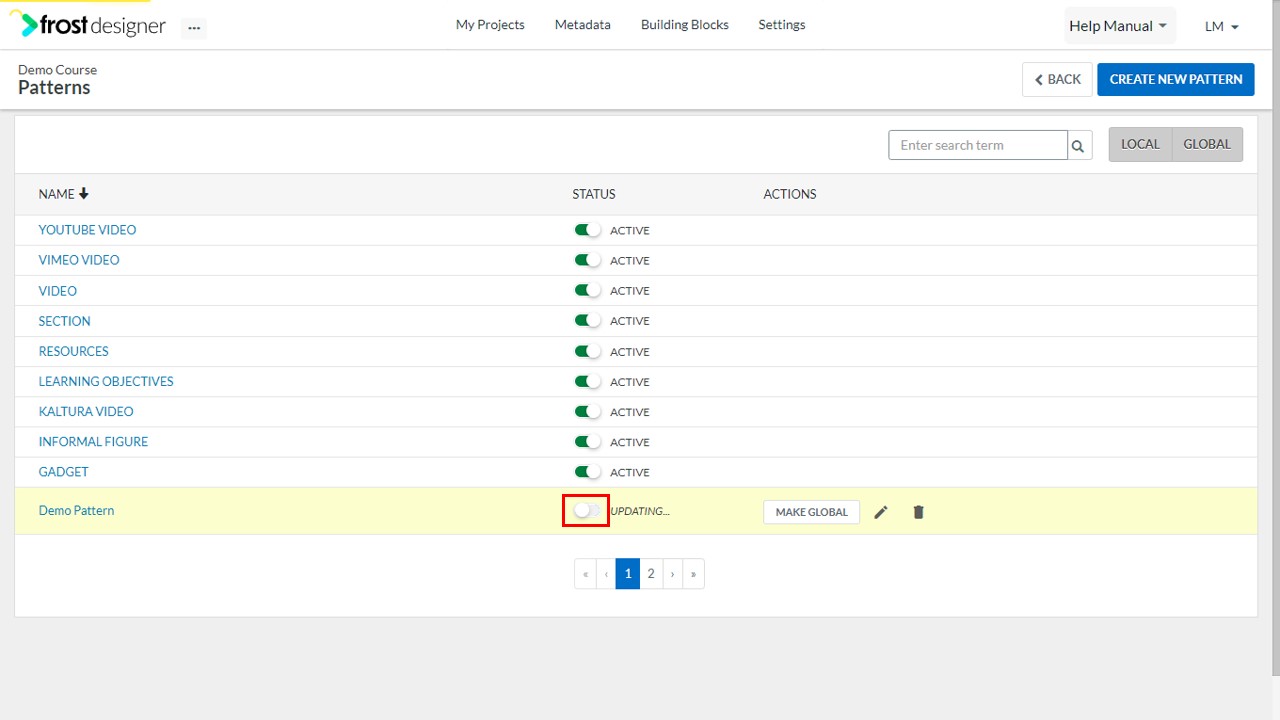The width and height of the screenshot is (1280, 720).
Task: Open the INFORMAL FIGURE pattern link
Action: [93, 441]
